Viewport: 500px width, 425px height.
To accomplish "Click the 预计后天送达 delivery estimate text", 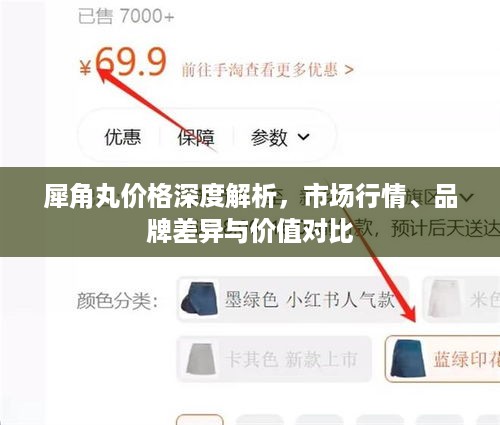I will click(x=445, y=229).
